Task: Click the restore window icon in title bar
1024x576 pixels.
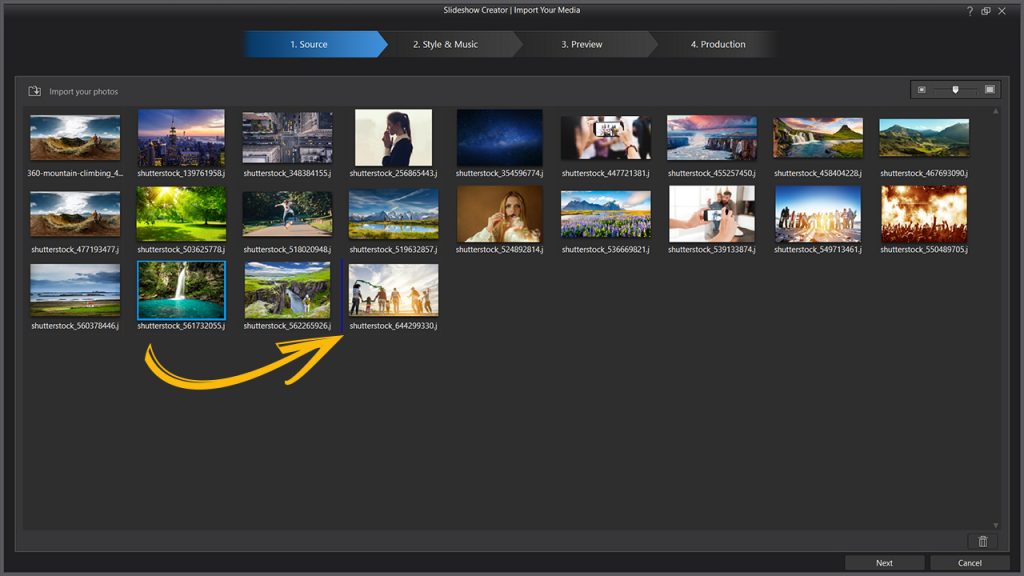Action: click(x=985, y=11)
